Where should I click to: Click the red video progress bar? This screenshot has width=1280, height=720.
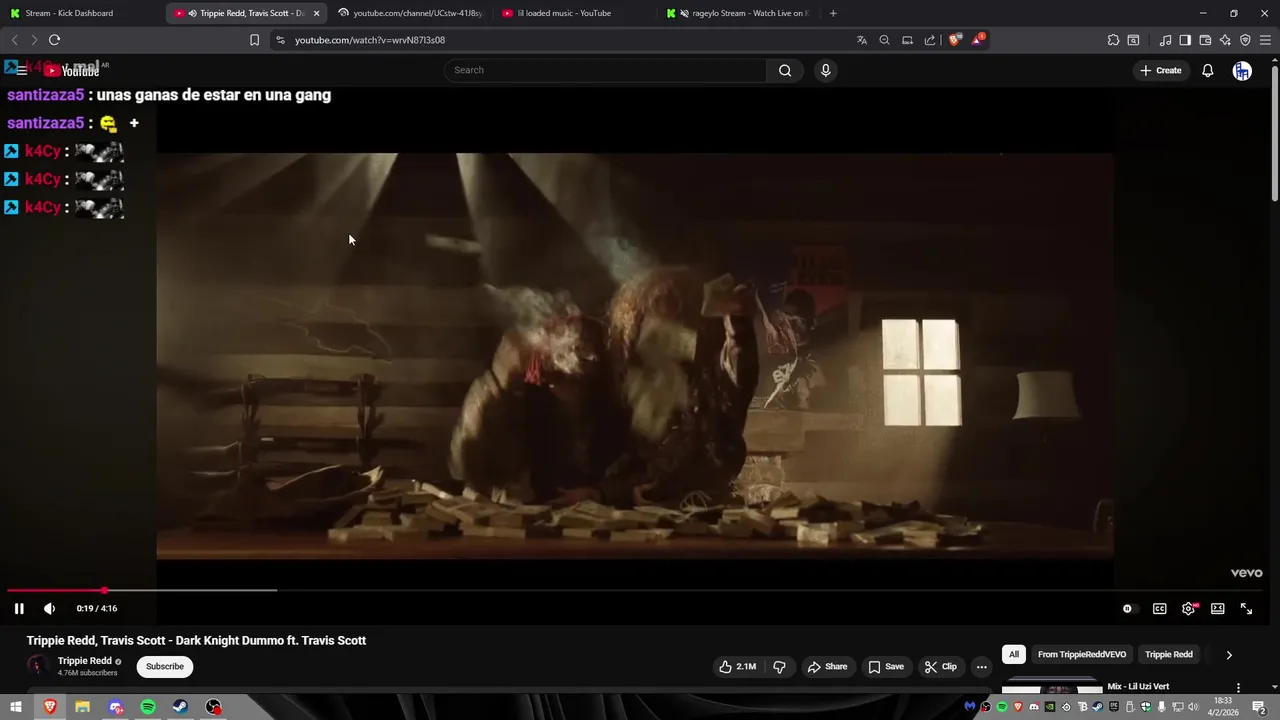click(56, 590)
